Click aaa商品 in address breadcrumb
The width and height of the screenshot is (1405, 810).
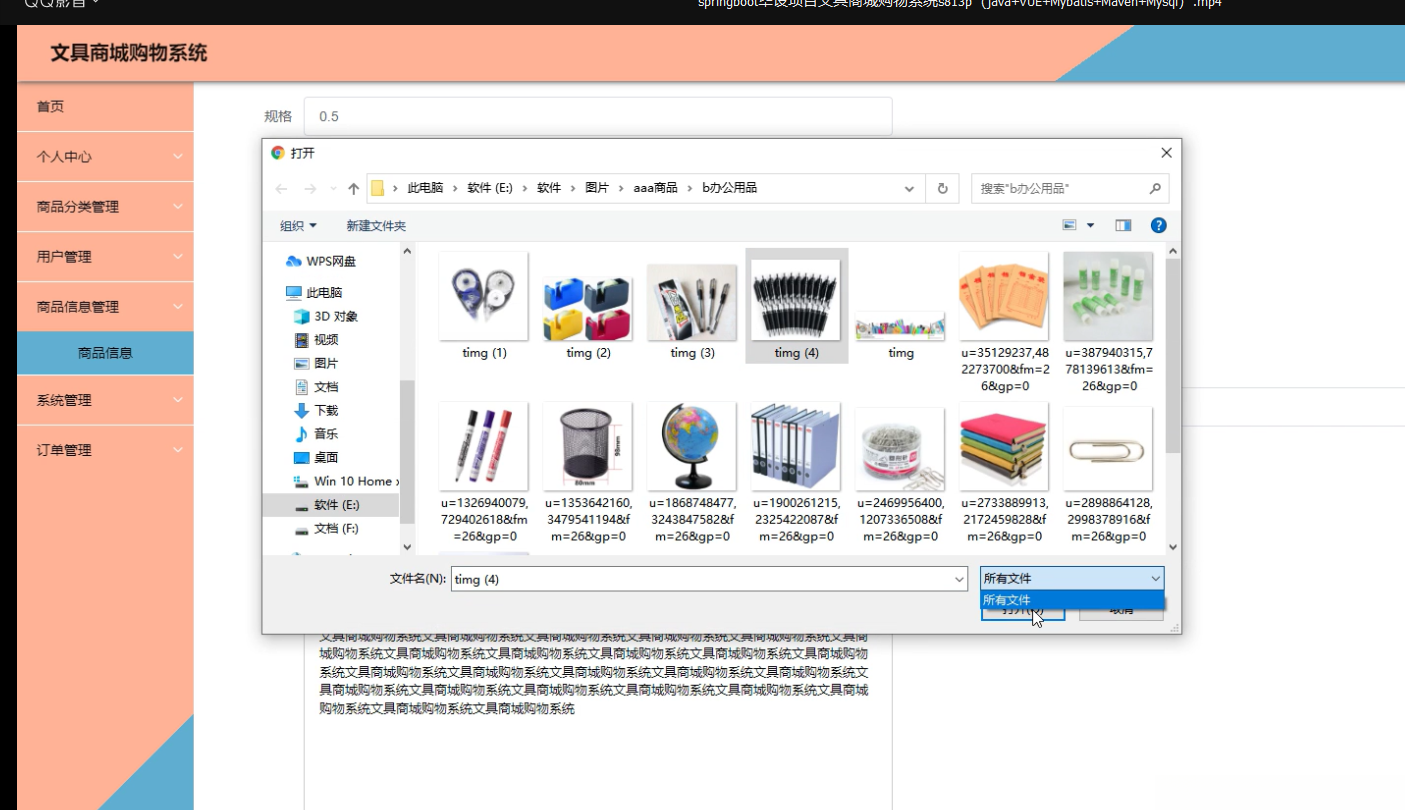[655, 188]
